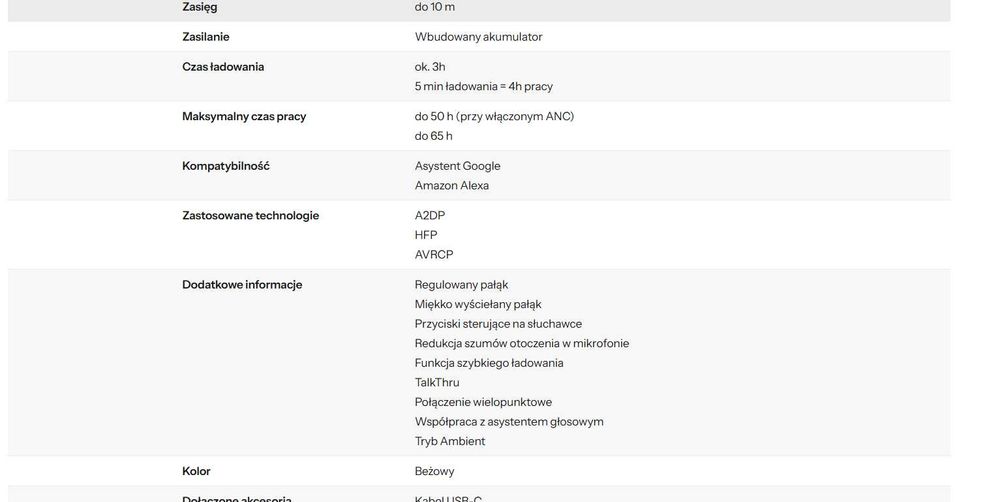1000x502 pixels.
Task: Click the "Tryb Ambient" feature entry
Action: (x=449, y=441)
